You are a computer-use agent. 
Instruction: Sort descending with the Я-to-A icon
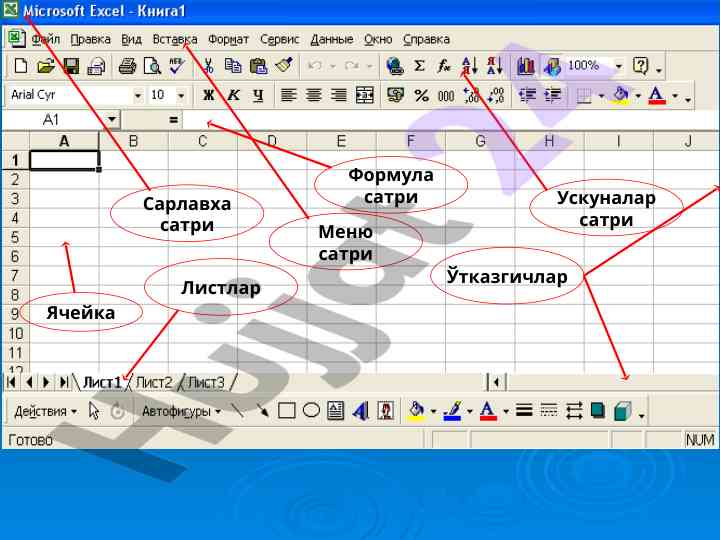(x=495, y=66)
